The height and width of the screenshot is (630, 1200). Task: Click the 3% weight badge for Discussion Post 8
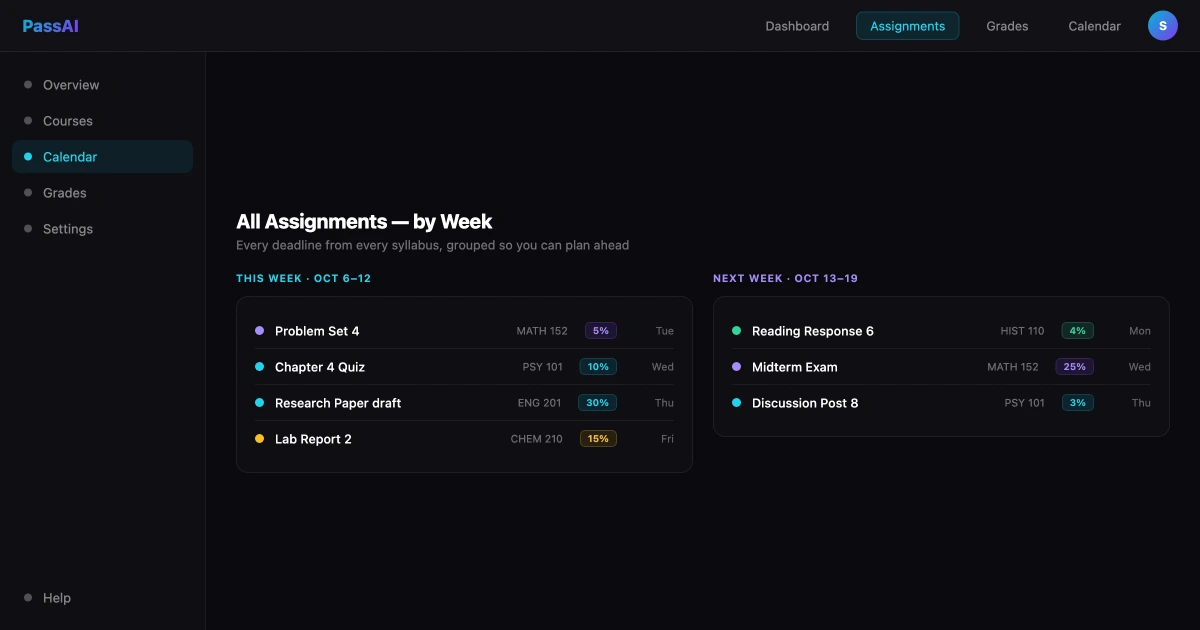point(1078,403)
